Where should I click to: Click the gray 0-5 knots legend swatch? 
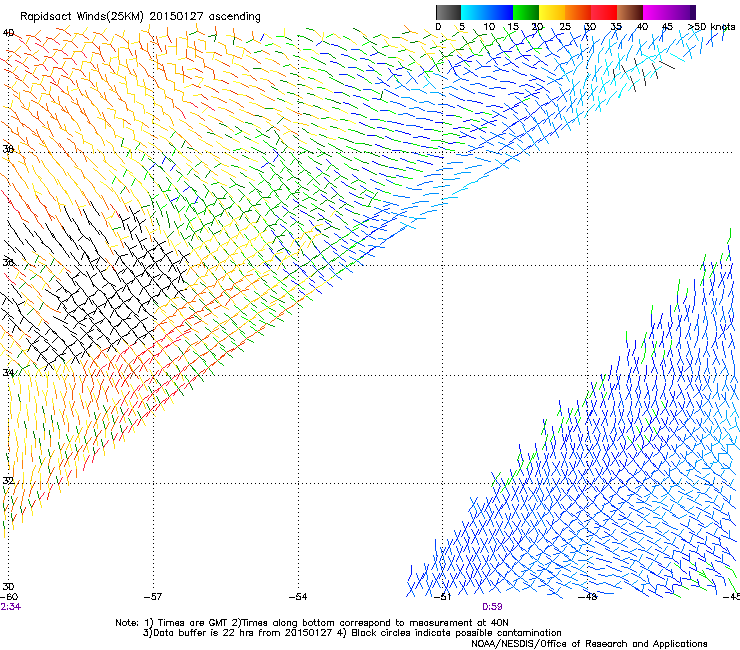[448, 12]
